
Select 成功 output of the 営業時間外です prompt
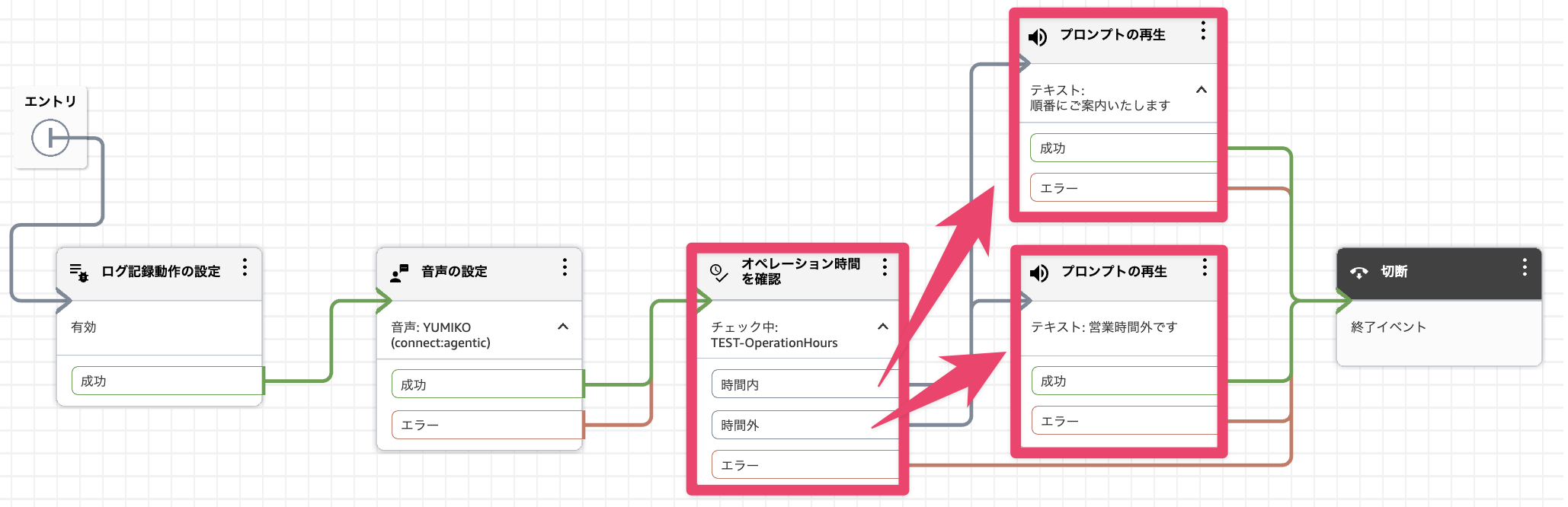click(1126, 381)
